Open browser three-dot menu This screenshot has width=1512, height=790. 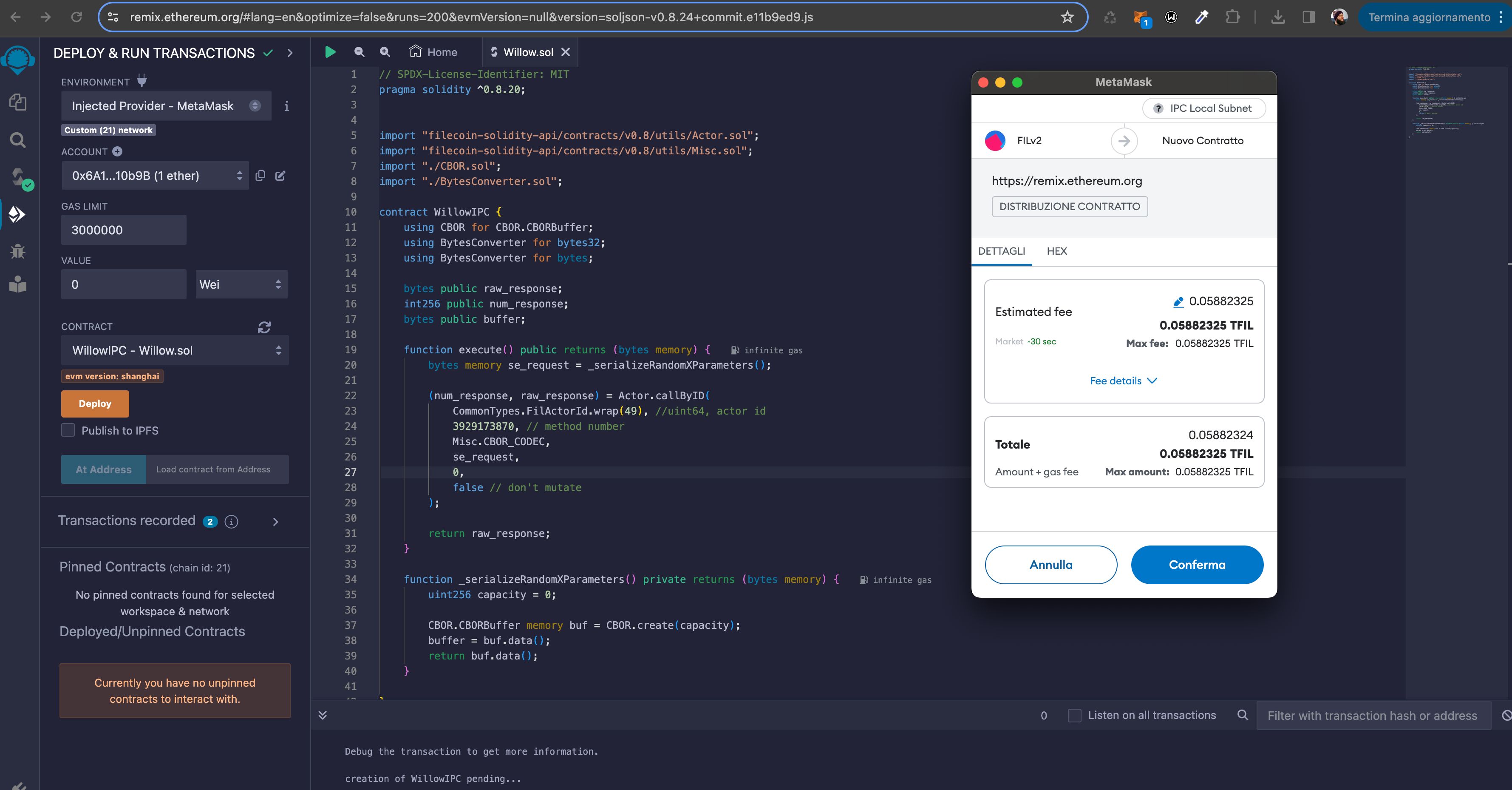pyautogui.click(x=1501, y=17)
